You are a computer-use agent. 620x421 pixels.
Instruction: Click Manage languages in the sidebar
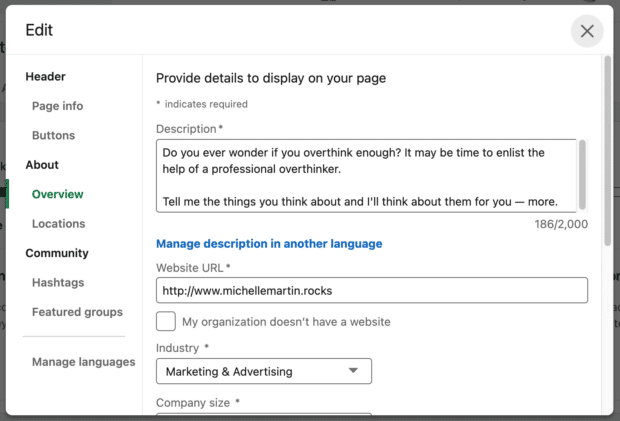[83, 362]
